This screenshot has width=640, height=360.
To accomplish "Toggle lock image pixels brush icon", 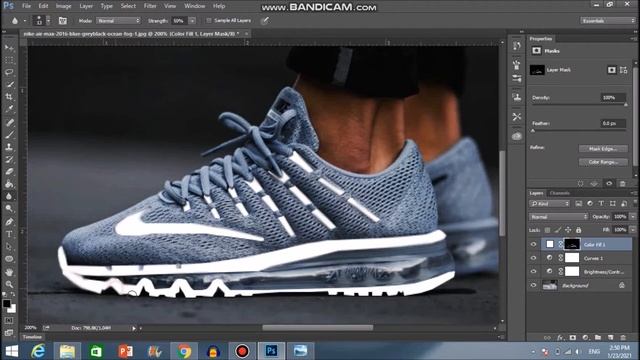I will tap(558, 230).
